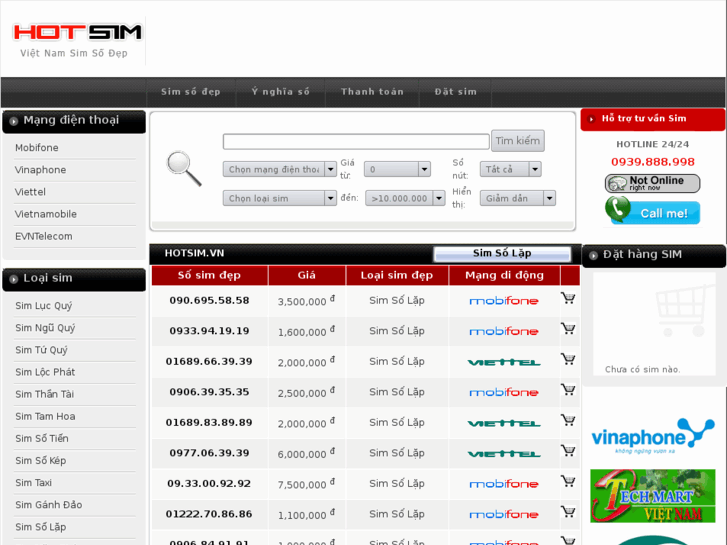Add 0977.06.39.39 to cart
727x545 pixels.
tap(568, 451)
